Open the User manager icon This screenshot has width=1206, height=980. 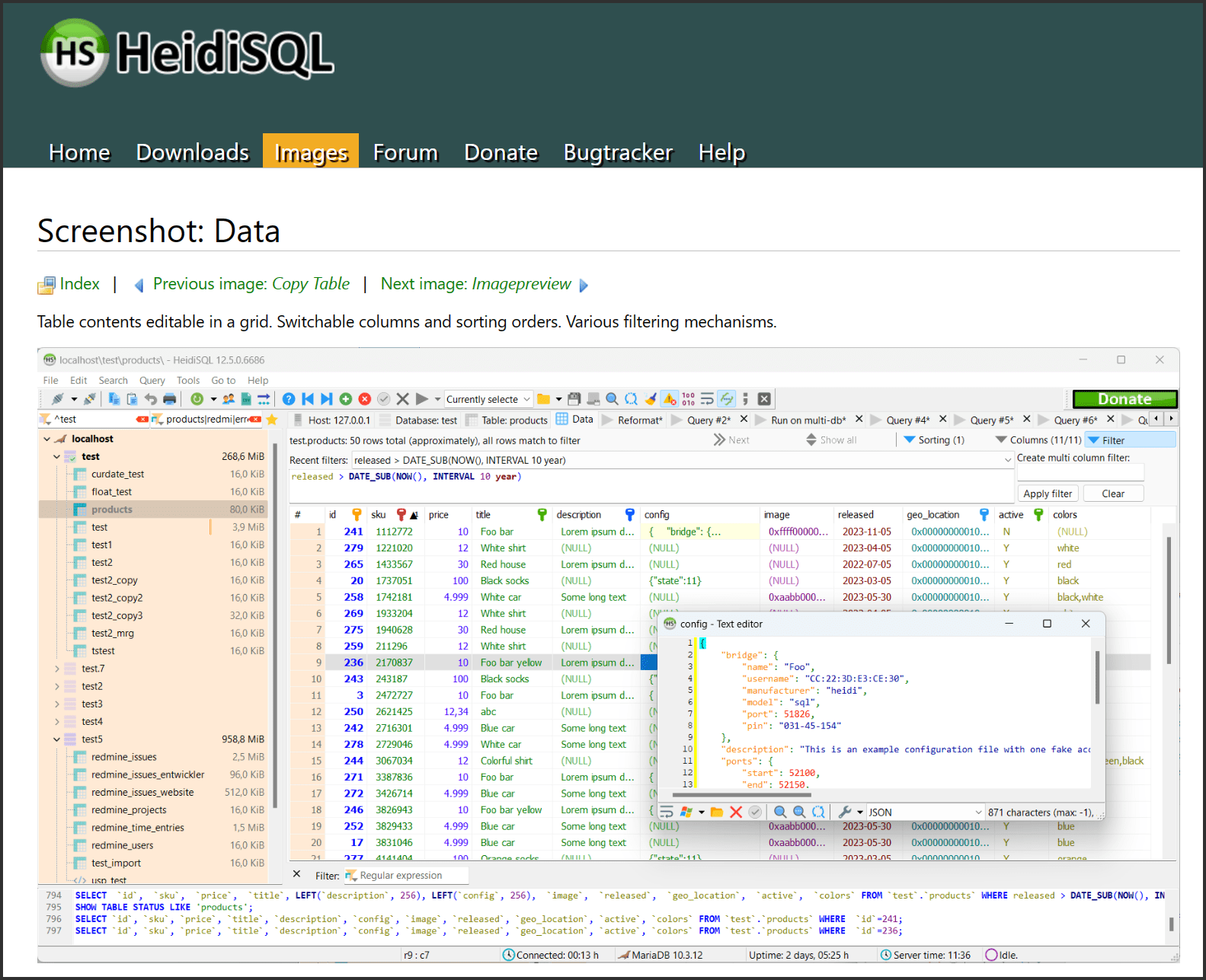[229, 399]
